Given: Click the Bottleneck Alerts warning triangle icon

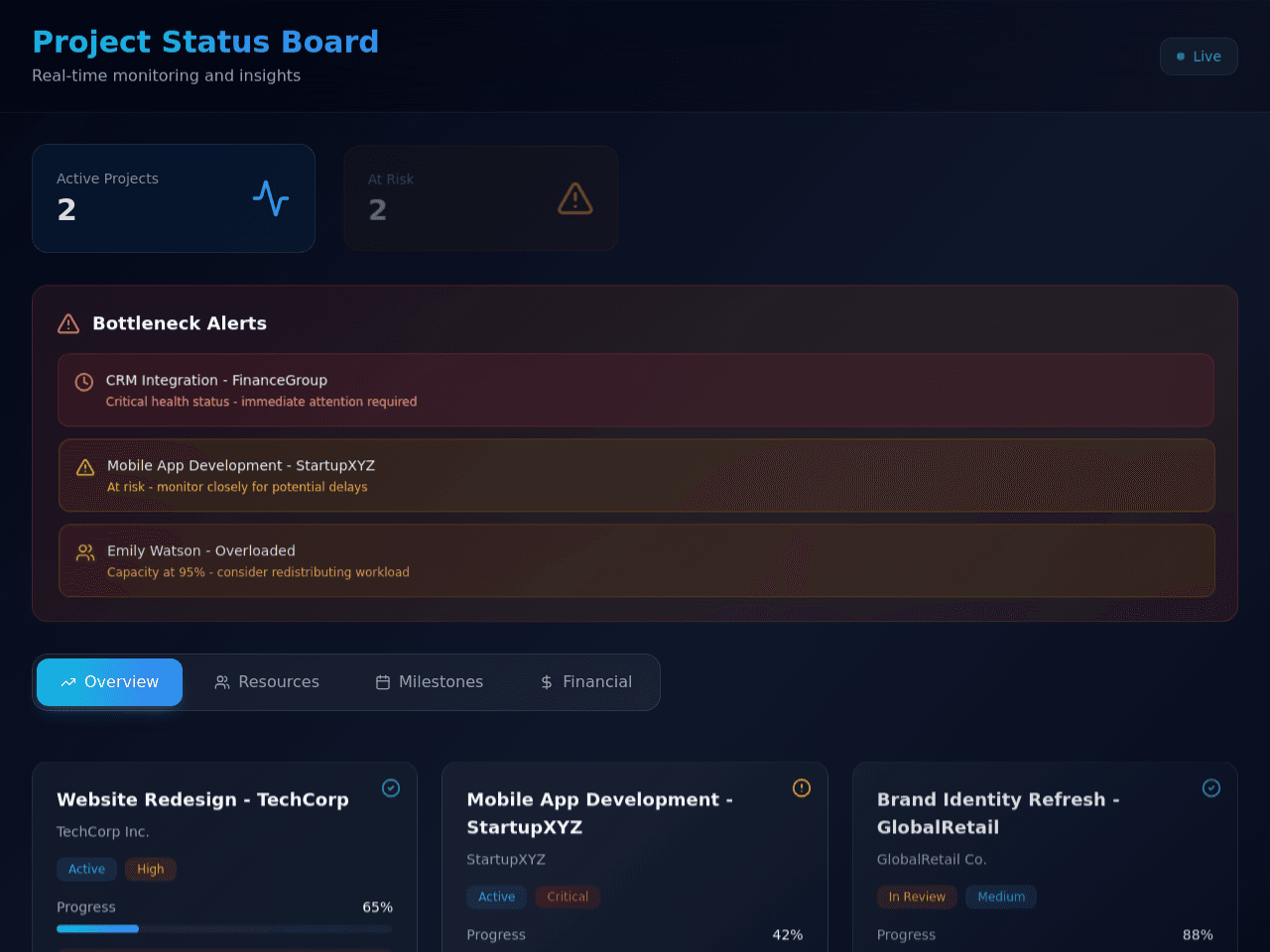Looking at the screenshot, I should 68,323.
